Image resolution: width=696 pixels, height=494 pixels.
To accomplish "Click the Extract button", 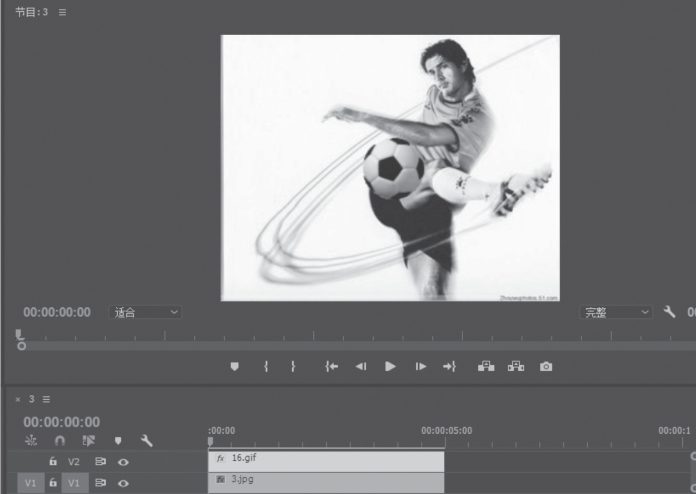I will click(x=516, y=367).
